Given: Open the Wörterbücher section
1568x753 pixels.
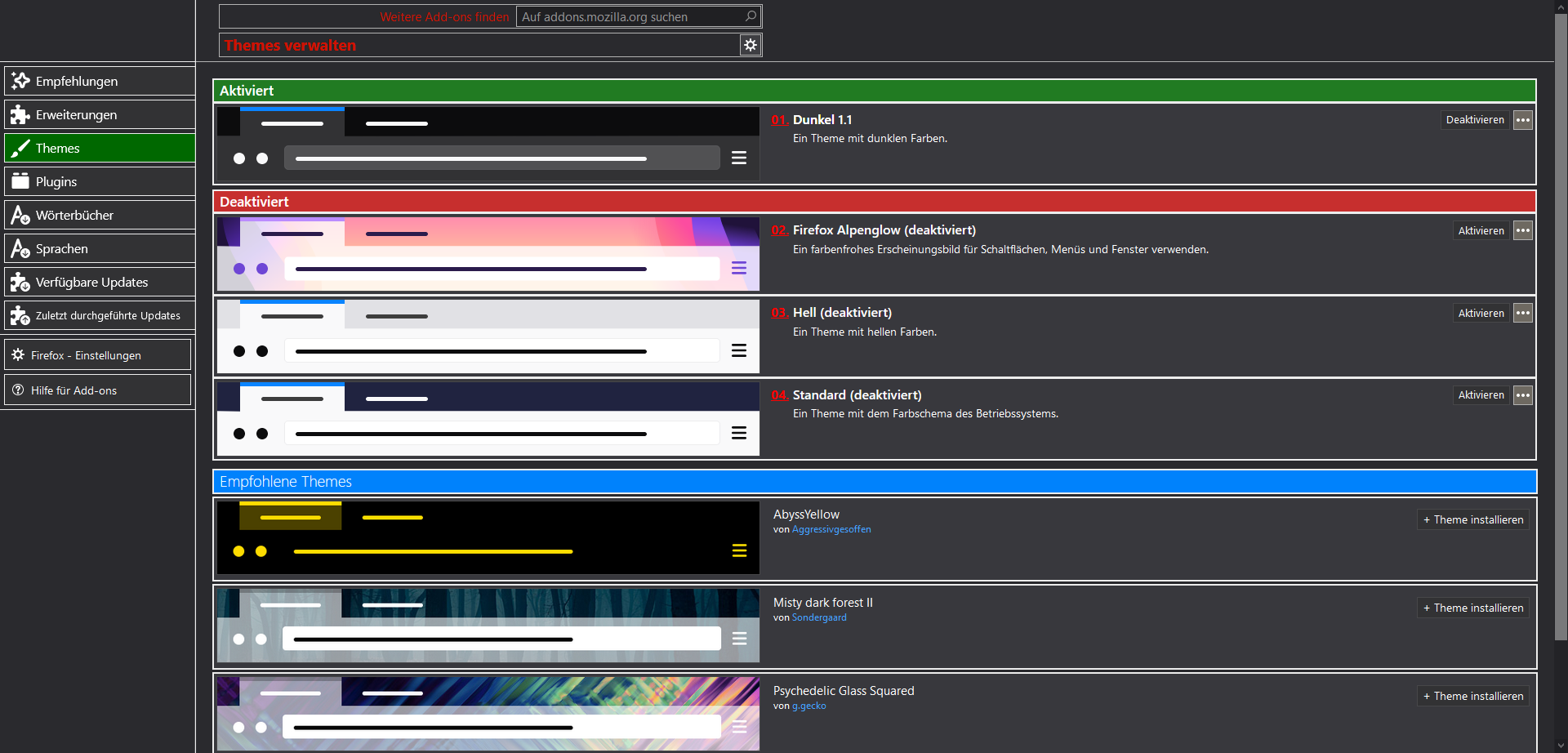Looking at the screenshot, I should point(100,215).
